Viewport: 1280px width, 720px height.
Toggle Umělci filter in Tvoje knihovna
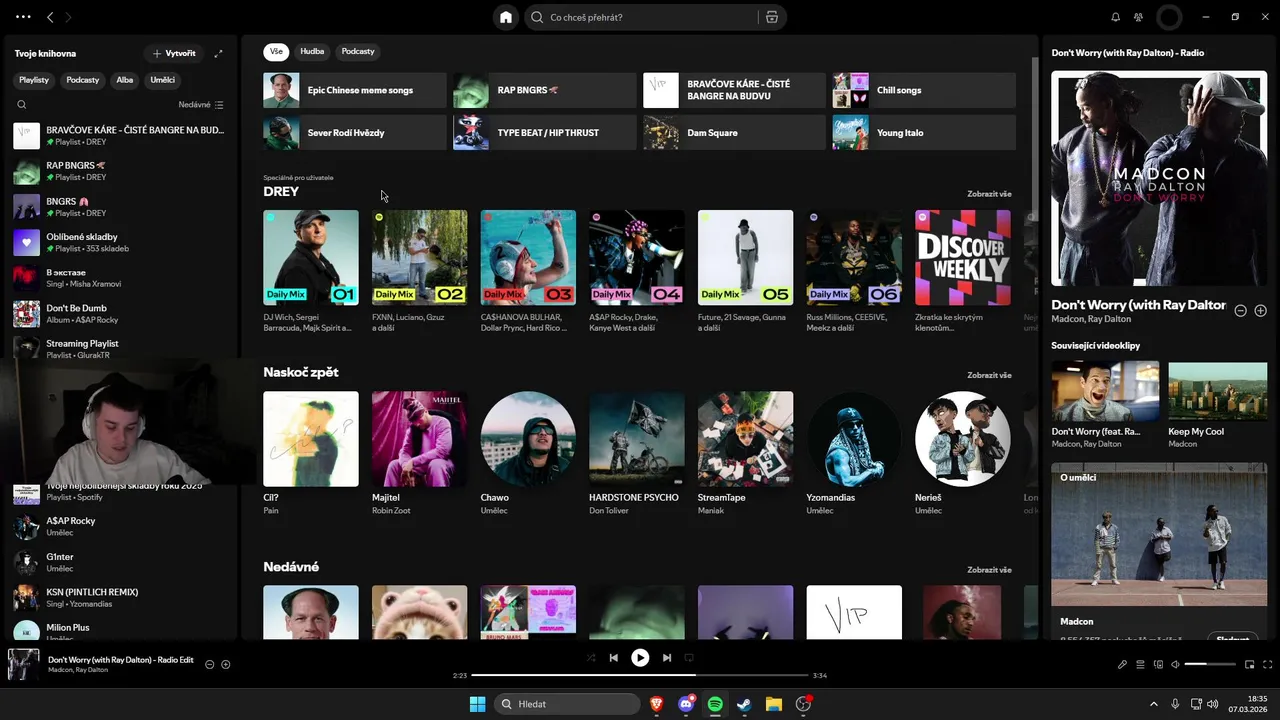coord(163,80)
